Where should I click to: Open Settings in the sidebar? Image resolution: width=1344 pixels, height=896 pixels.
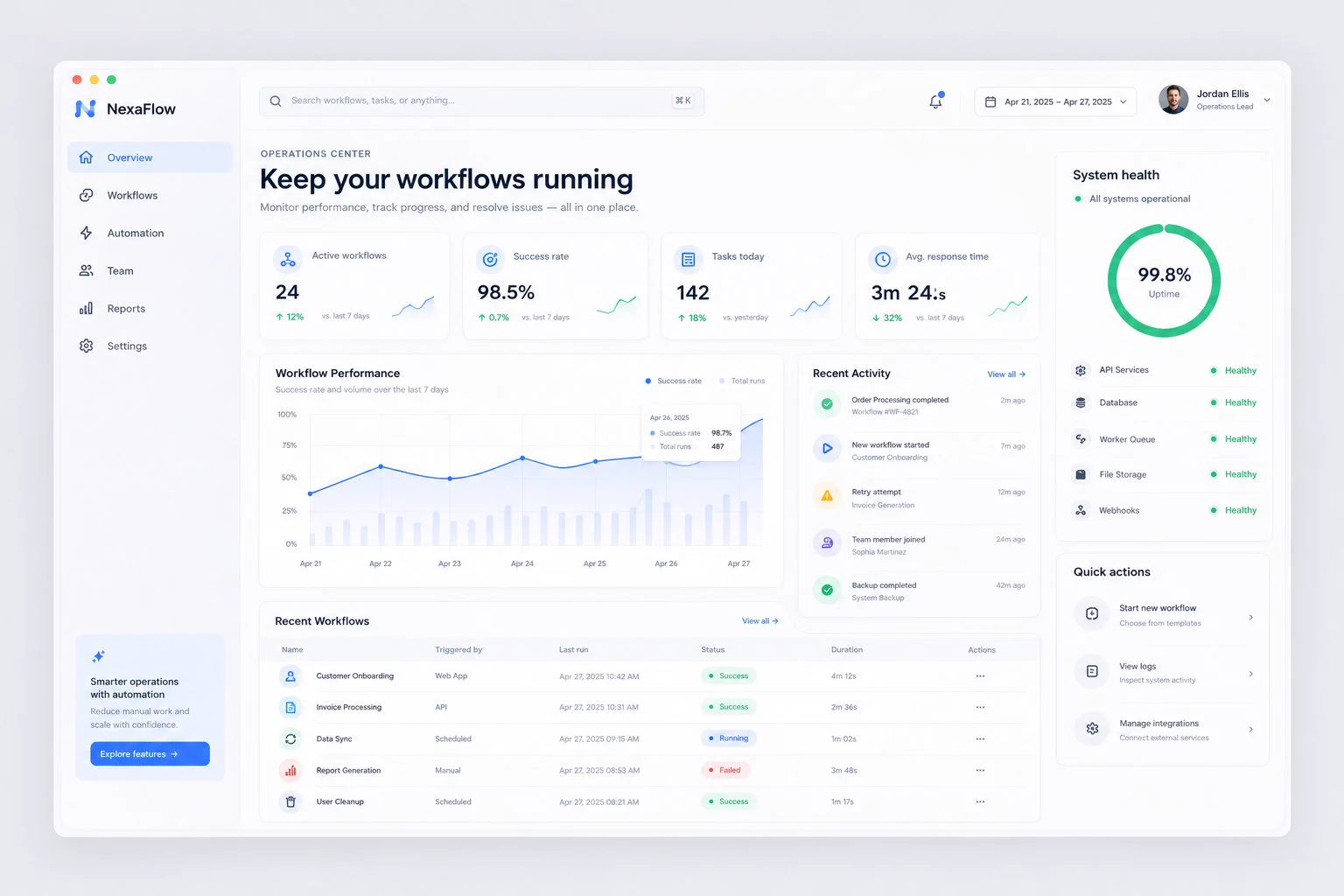150,346
